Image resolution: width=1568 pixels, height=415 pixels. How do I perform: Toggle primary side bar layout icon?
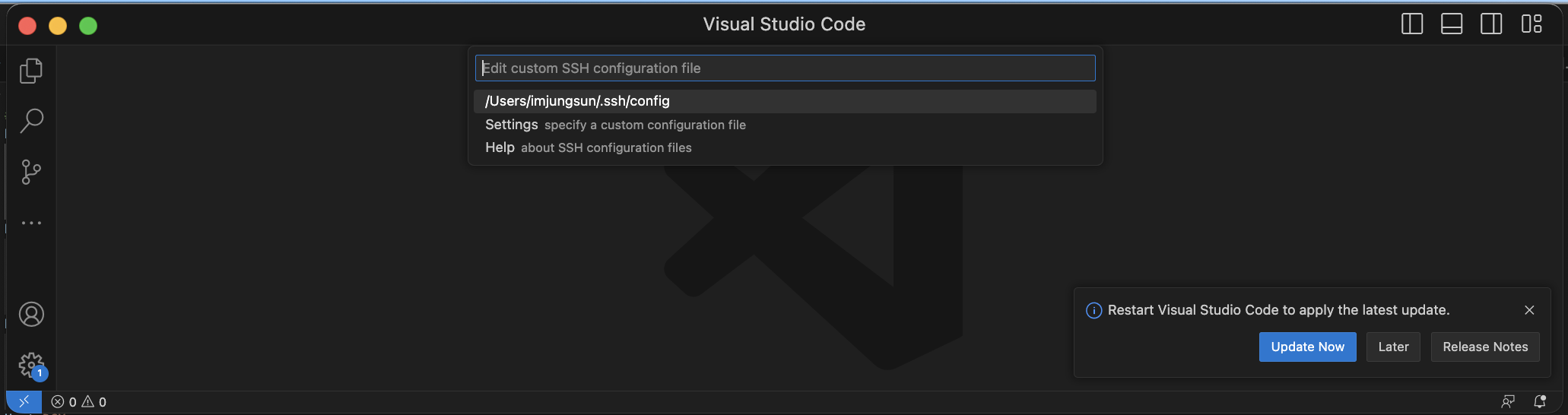(1412, 24)
